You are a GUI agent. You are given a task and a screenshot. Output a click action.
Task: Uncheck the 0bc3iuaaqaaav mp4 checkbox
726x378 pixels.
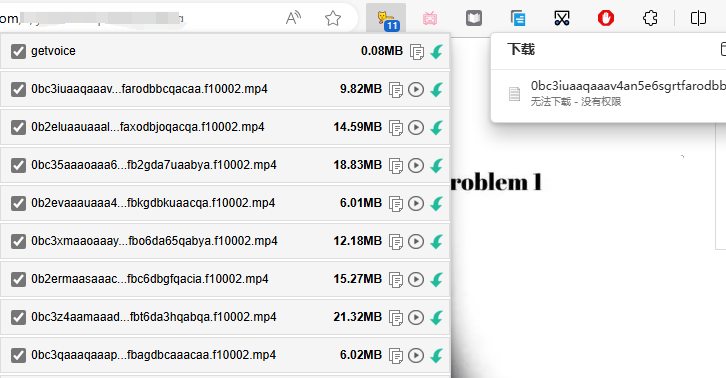[x=19, y=89]
